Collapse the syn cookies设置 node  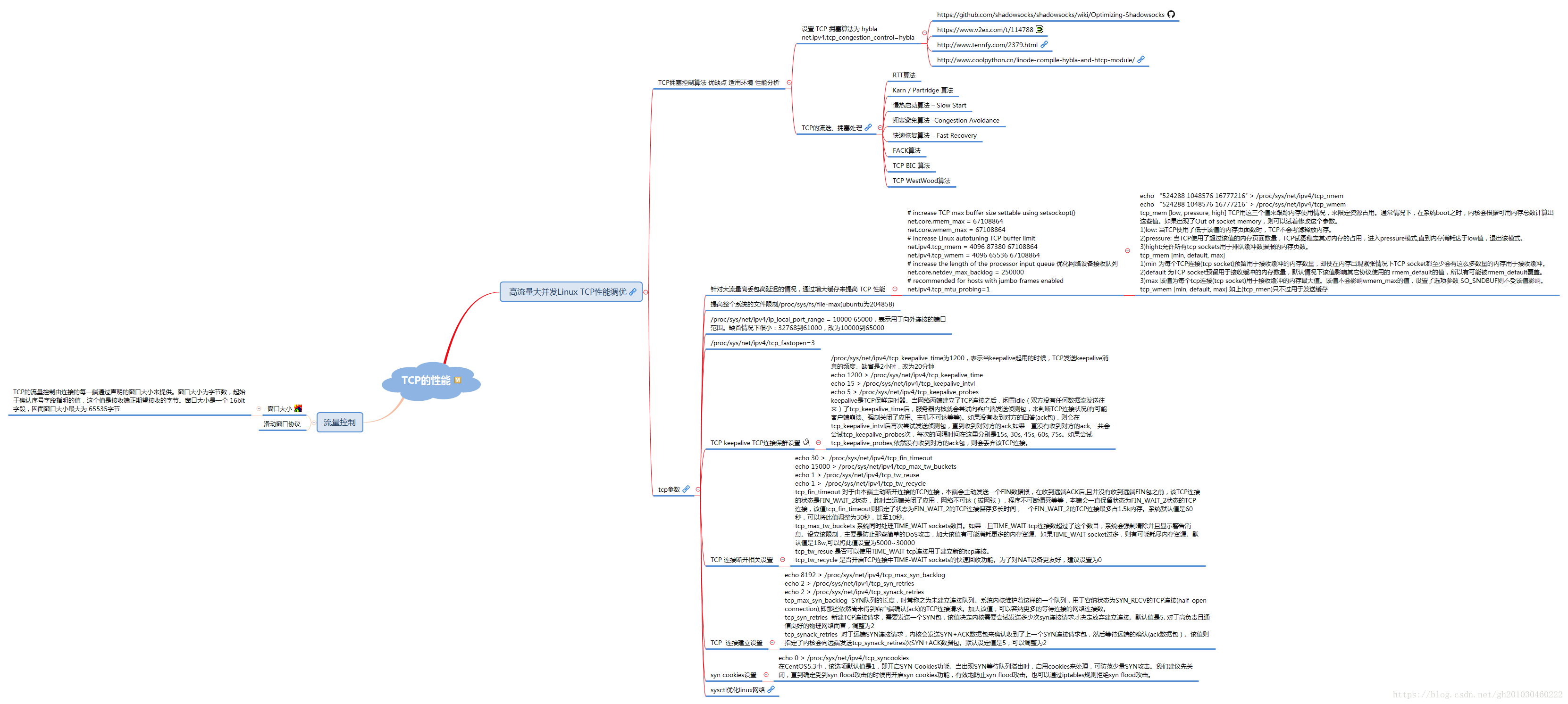766,674
